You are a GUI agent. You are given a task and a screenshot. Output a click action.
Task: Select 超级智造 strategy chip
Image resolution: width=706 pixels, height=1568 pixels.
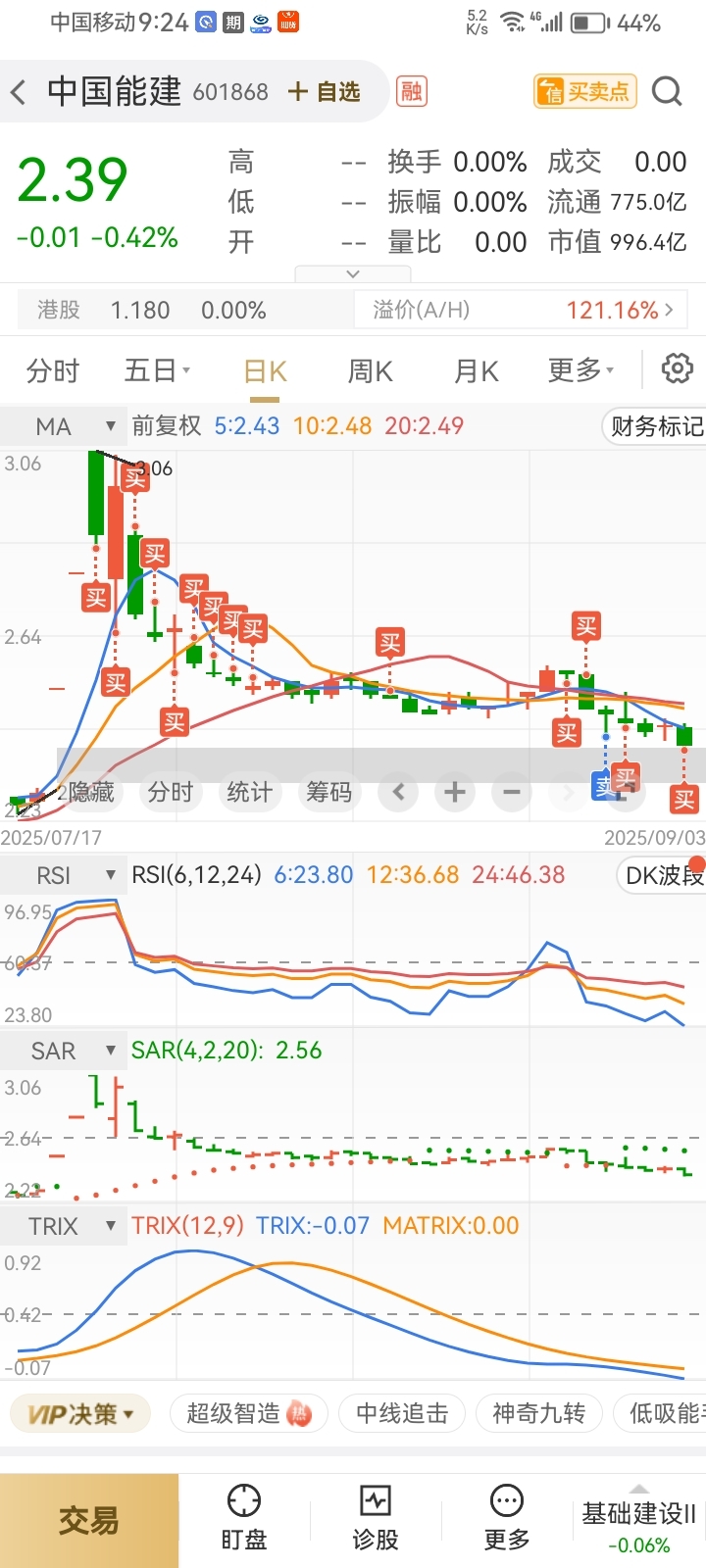pos(248,1414)
